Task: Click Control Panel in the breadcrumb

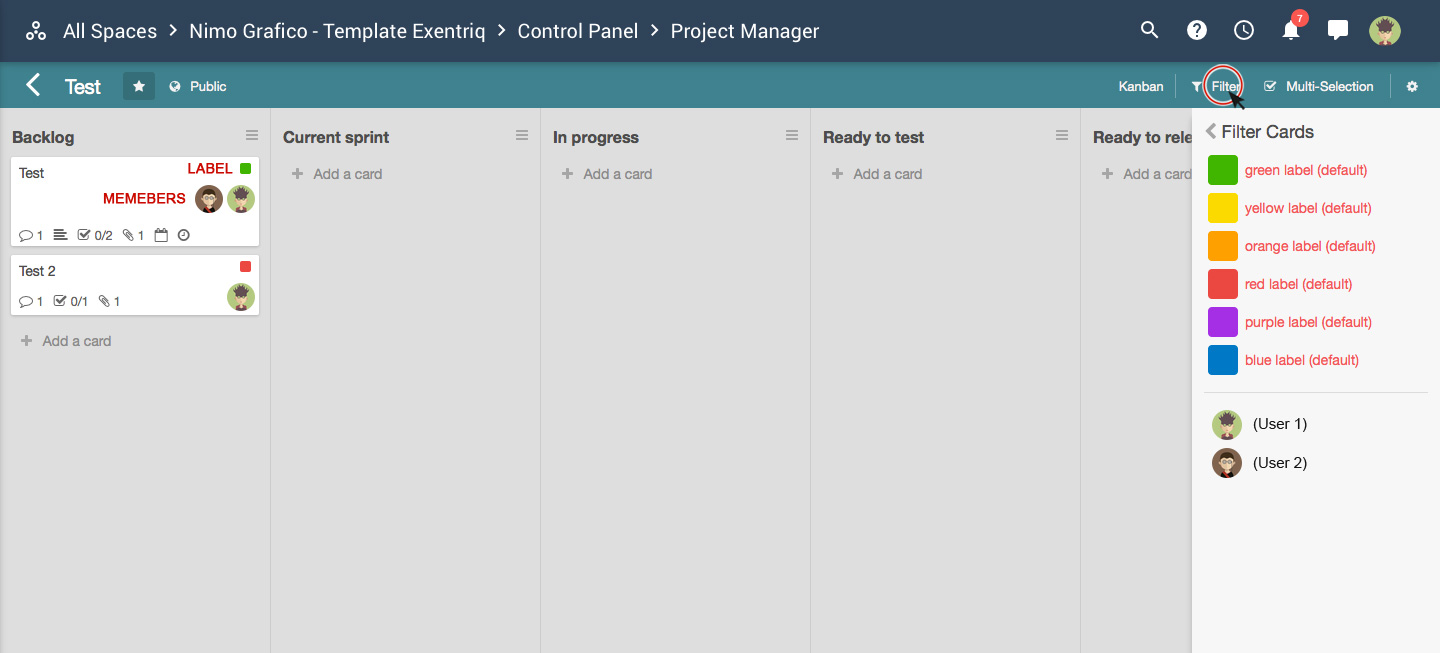Action: (578, 31)
